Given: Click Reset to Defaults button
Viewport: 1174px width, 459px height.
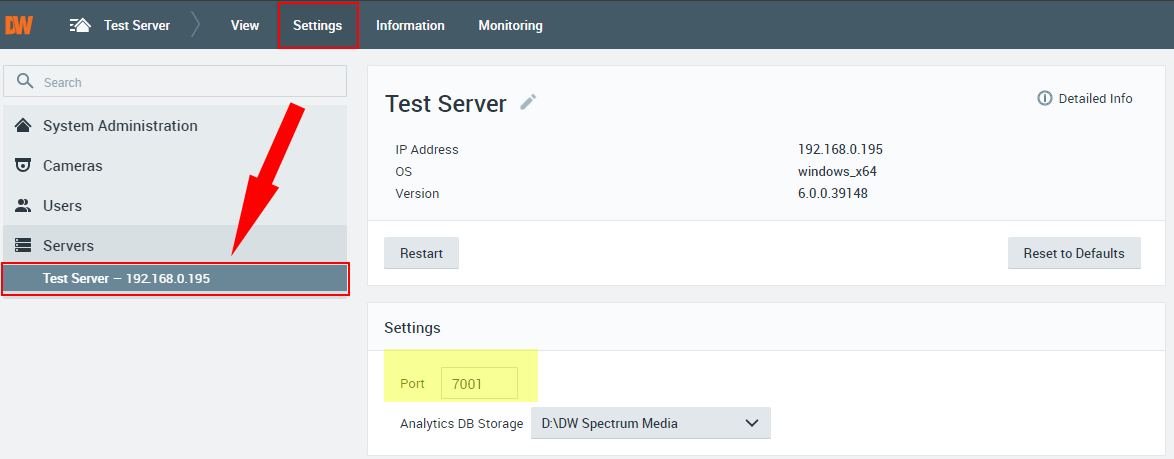Looking at the screenshot, I should pos(1074,253).
